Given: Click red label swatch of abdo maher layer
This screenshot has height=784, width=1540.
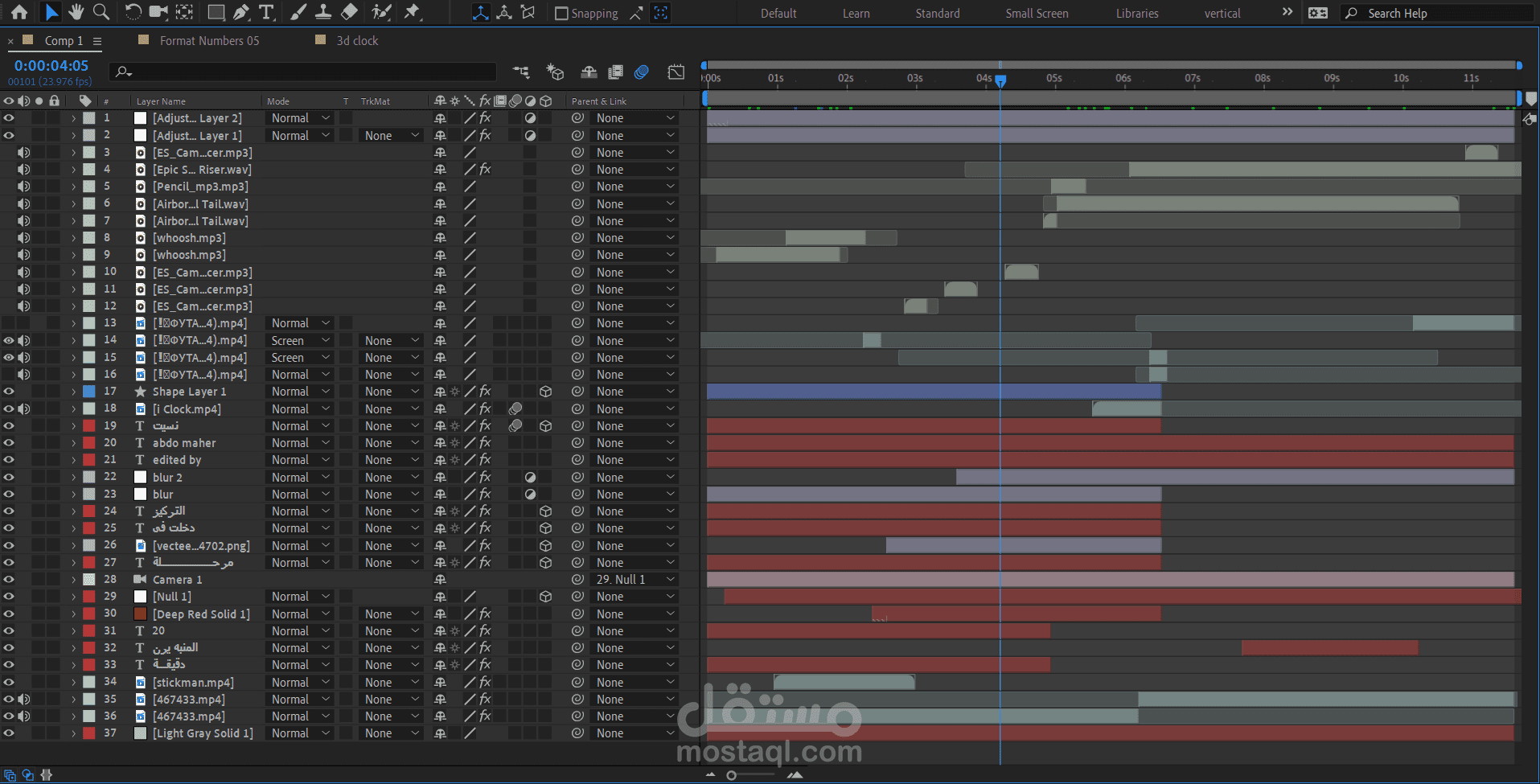Looking at the screenshot, I should point(89,443).
